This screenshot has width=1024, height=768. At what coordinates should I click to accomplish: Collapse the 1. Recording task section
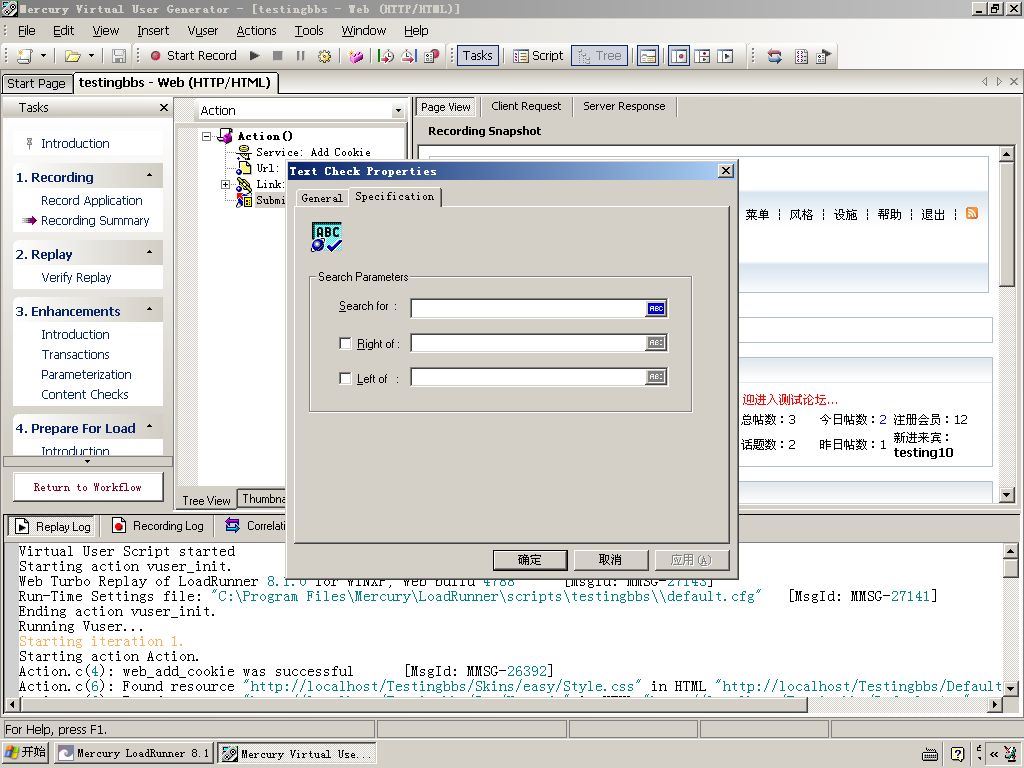[150, 176]
